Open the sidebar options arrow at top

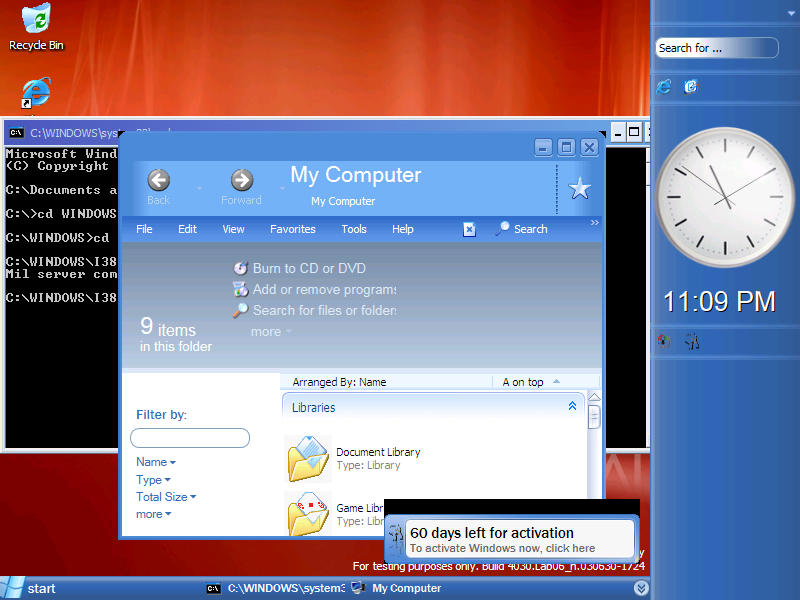coord(791,14)
